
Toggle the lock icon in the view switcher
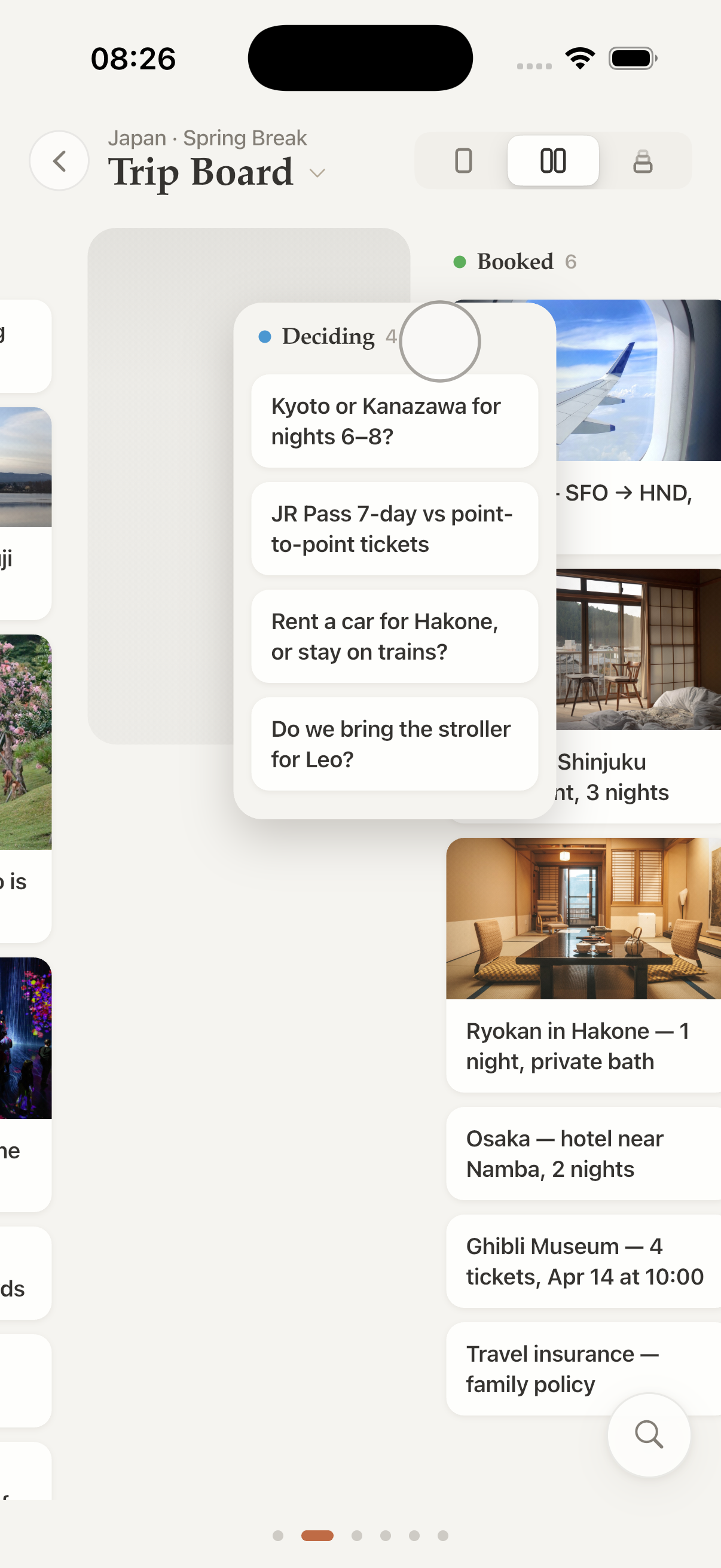click(x=643, y=161)
